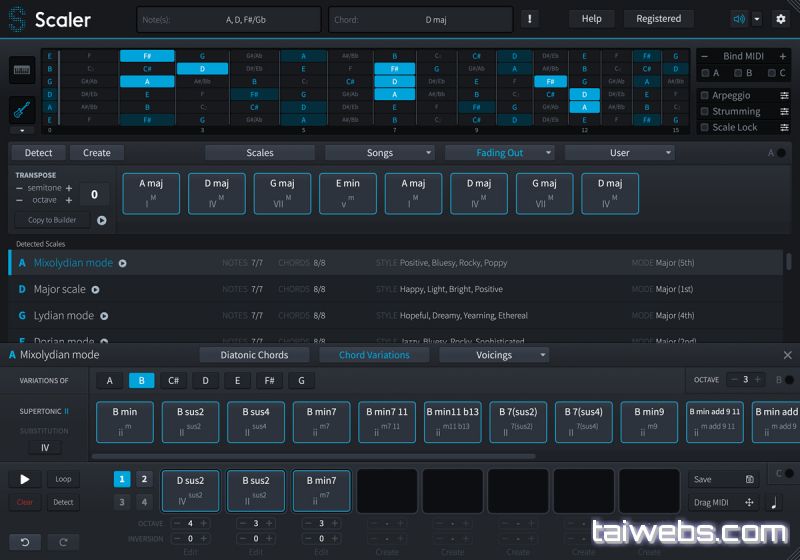Image resolution: width=800 pixels, height=560 pixels.
Task: Click the exclamation alert icon
Action: [530, 19]
